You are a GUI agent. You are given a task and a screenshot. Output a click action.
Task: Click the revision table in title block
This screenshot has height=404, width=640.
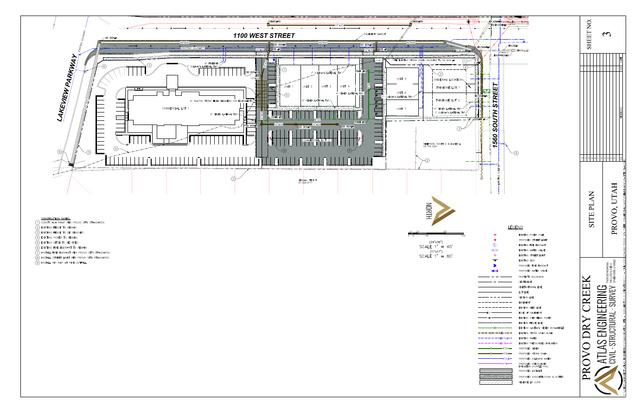[602, 107]
